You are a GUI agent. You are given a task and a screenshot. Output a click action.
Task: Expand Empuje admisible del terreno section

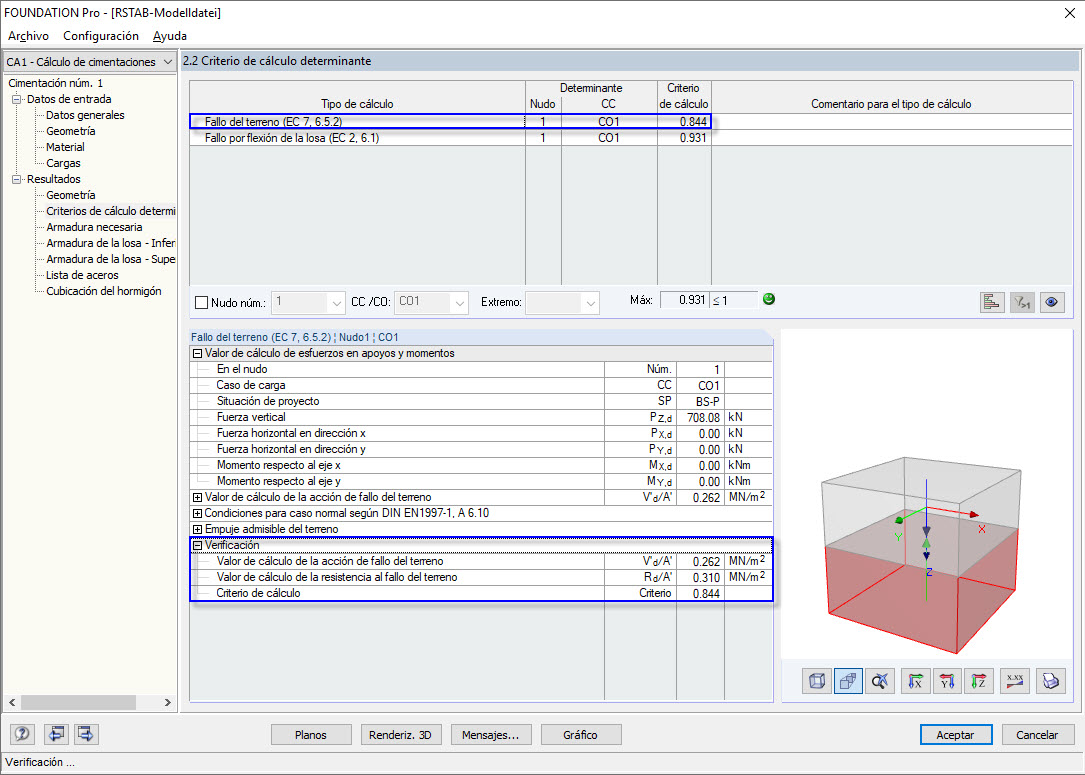point(197,529)
